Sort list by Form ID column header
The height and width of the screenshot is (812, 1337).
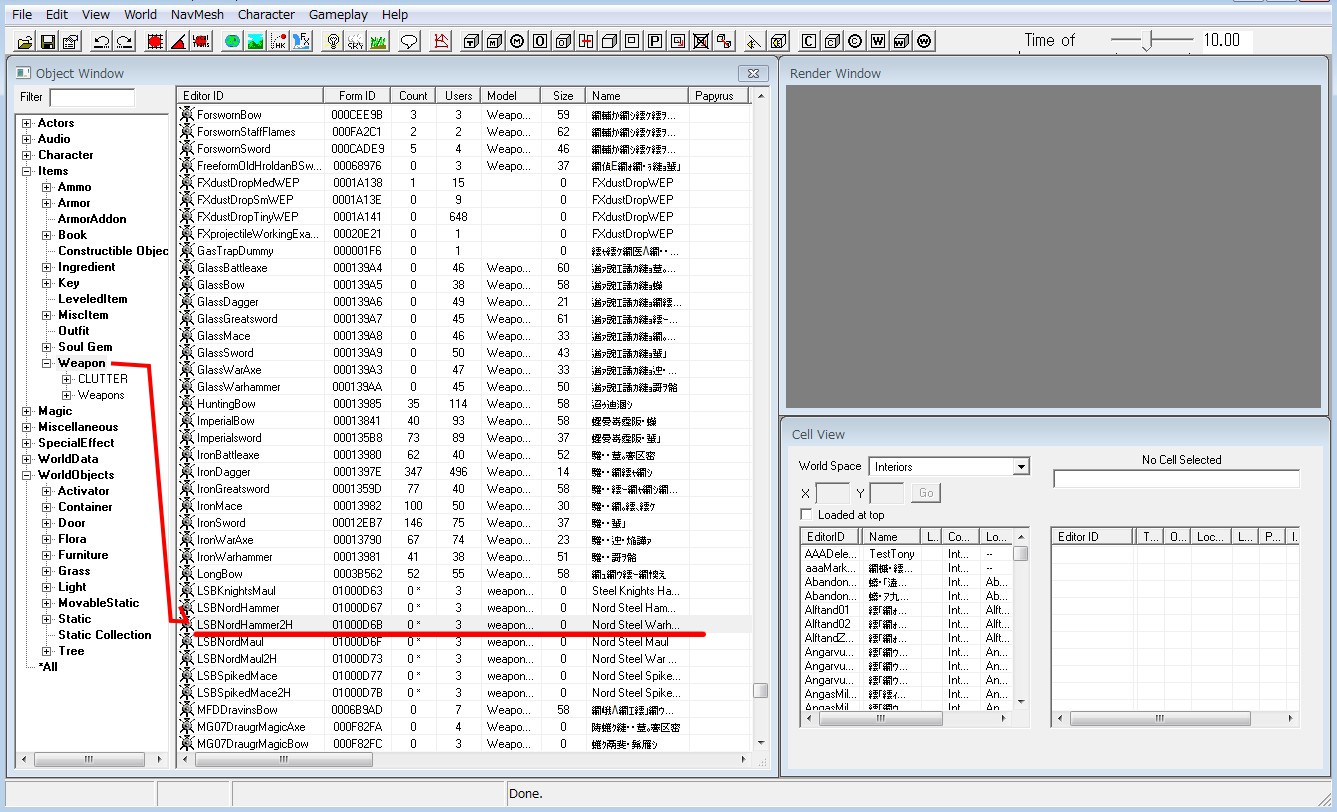tap(357, 96)
